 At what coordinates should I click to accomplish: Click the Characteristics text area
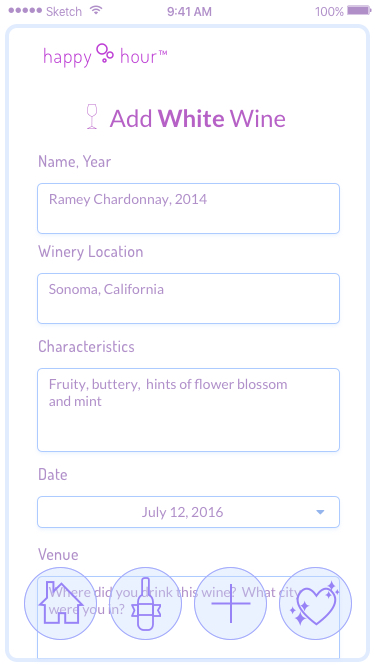(188, 410)
